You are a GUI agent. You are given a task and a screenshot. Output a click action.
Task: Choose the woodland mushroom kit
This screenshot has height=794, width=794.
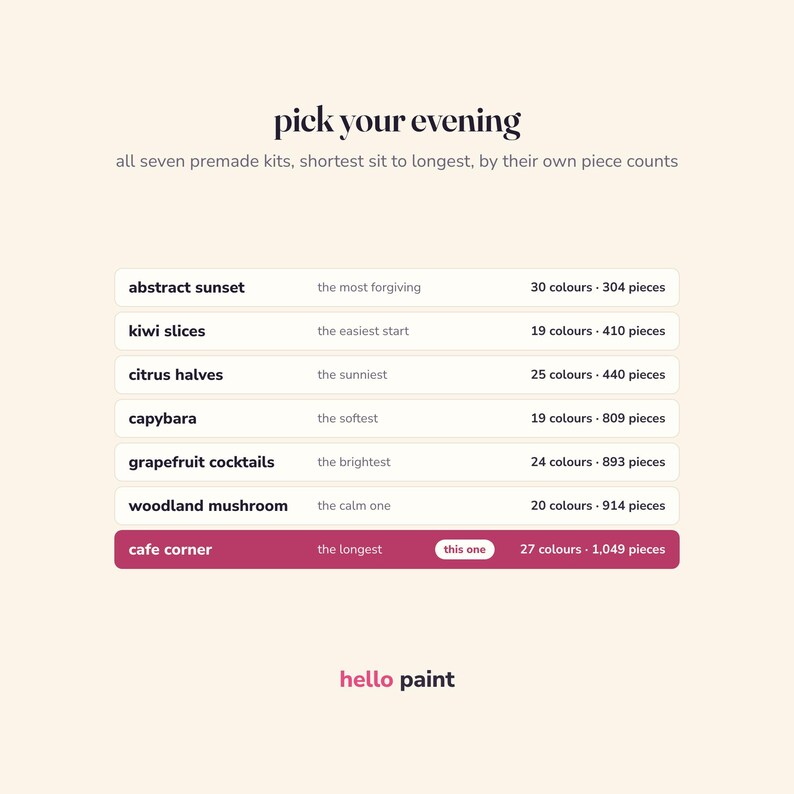[x=396, y=506]
